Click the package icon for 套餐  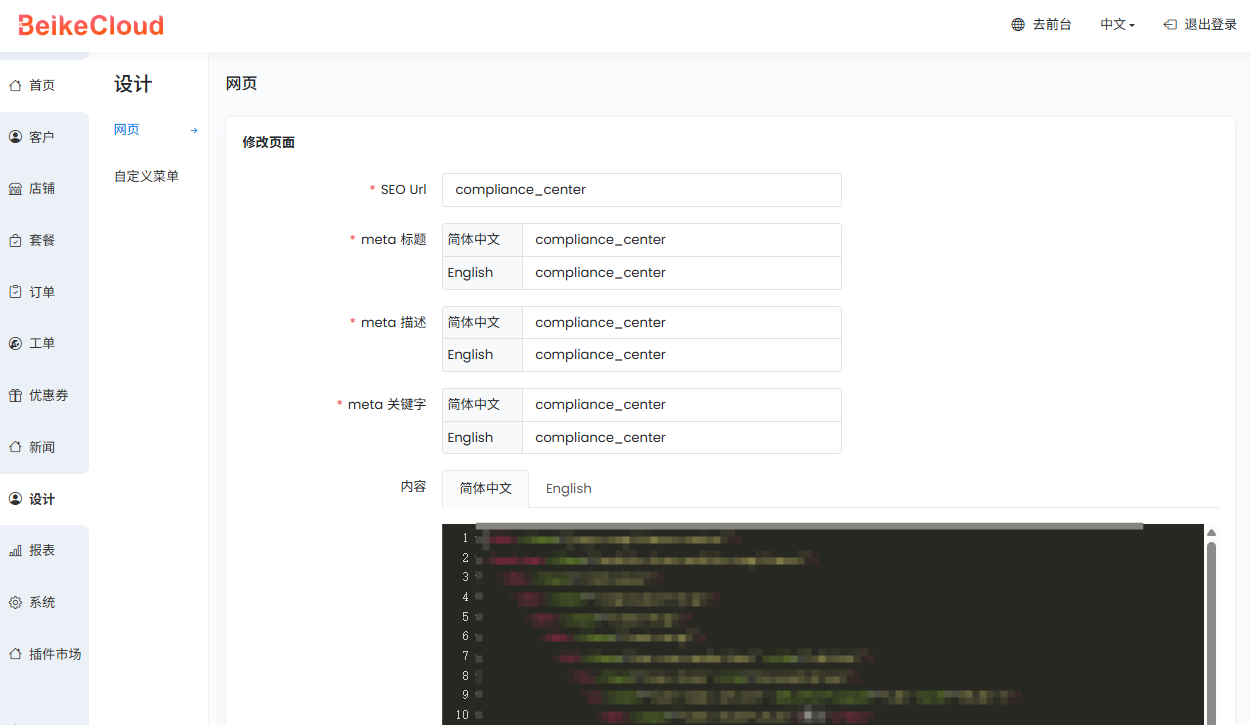coord(15,240)
